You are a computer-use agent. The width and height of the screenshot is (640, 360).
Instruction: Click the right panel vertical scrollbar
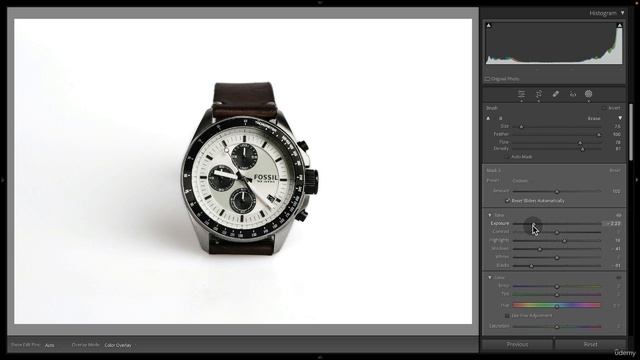[631, 133]
